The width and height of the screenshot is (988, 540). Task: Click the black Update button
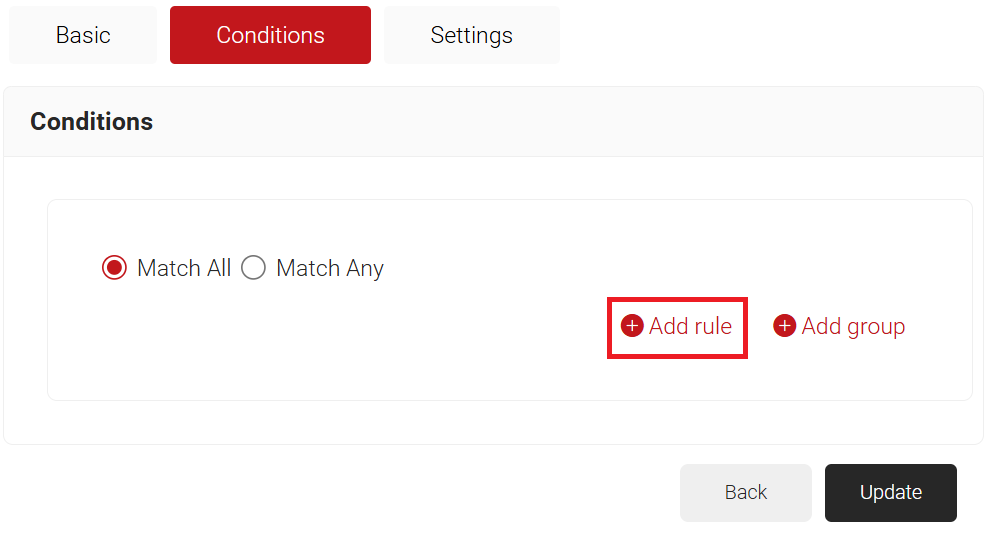click(890, 492)
